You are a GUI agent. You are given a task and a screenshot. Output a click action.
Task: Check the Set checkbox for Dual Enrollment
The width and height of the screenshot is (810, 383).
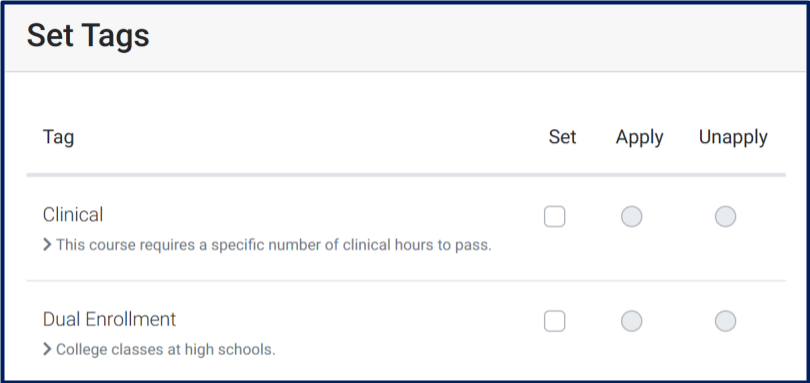(x=554, y=321)
